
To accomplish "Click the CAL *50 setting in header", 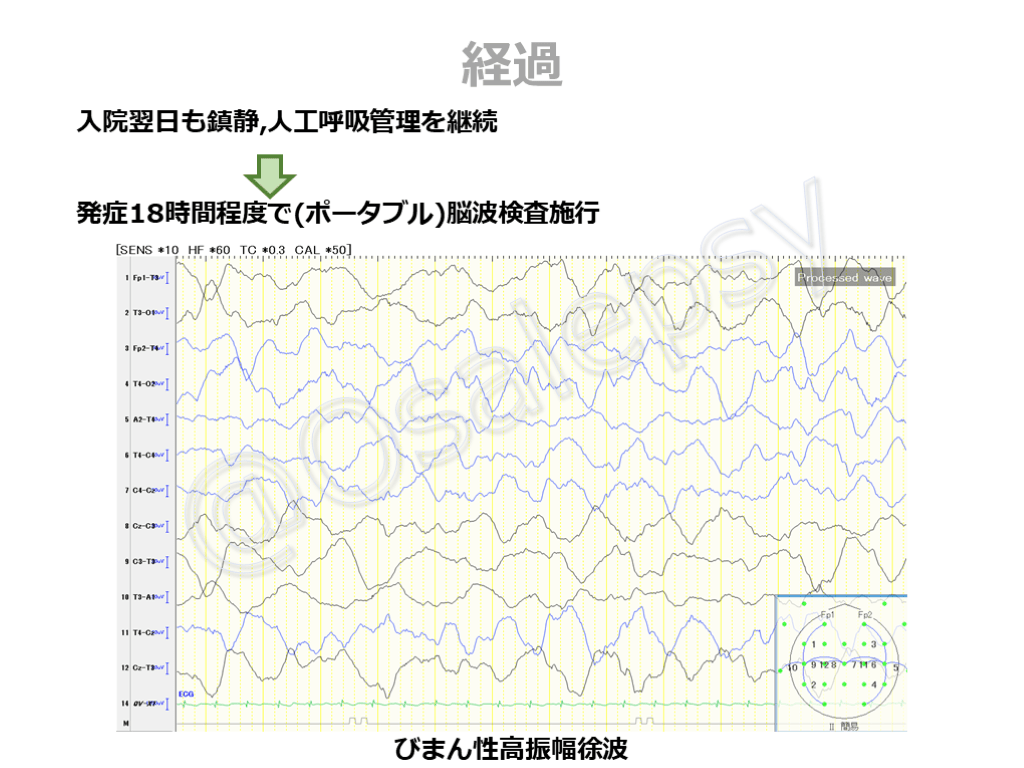I will point(321,248).
